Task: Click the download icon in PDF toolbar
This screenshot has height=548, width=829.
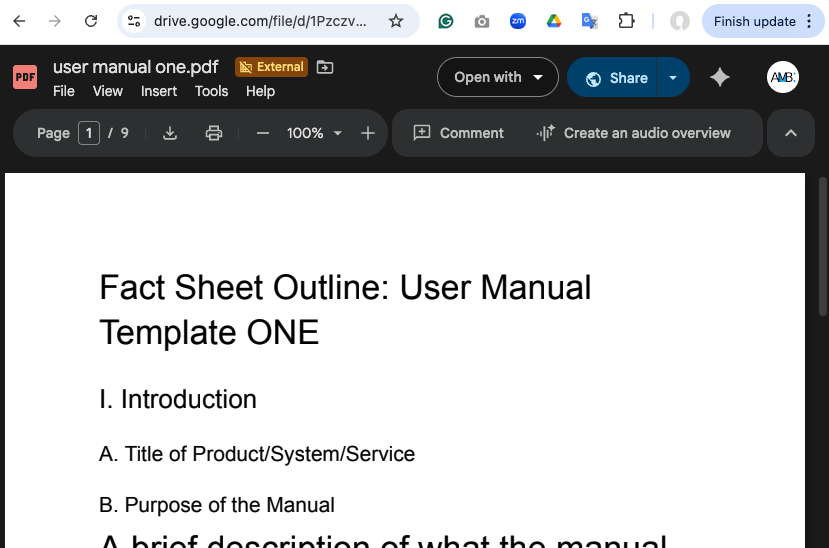Action: point(170,133)
